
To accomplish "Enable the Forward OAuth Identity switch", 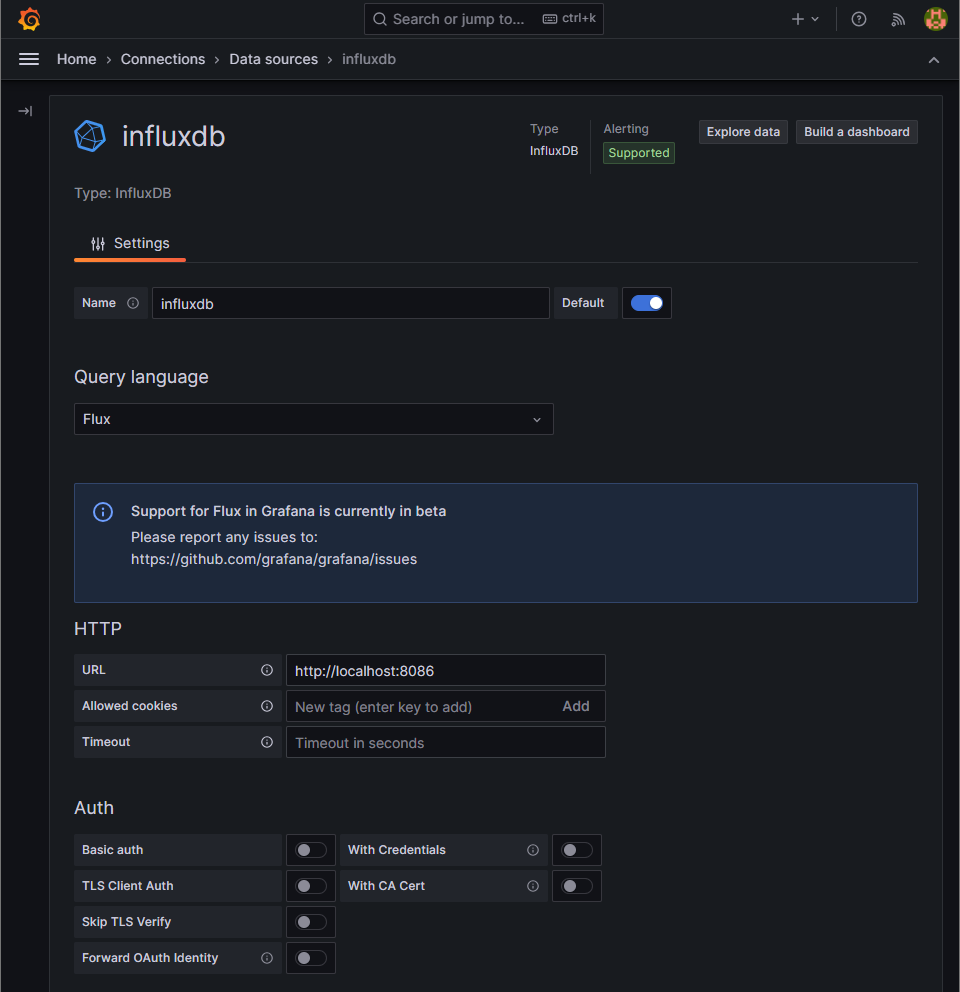I will coord(311,958).
